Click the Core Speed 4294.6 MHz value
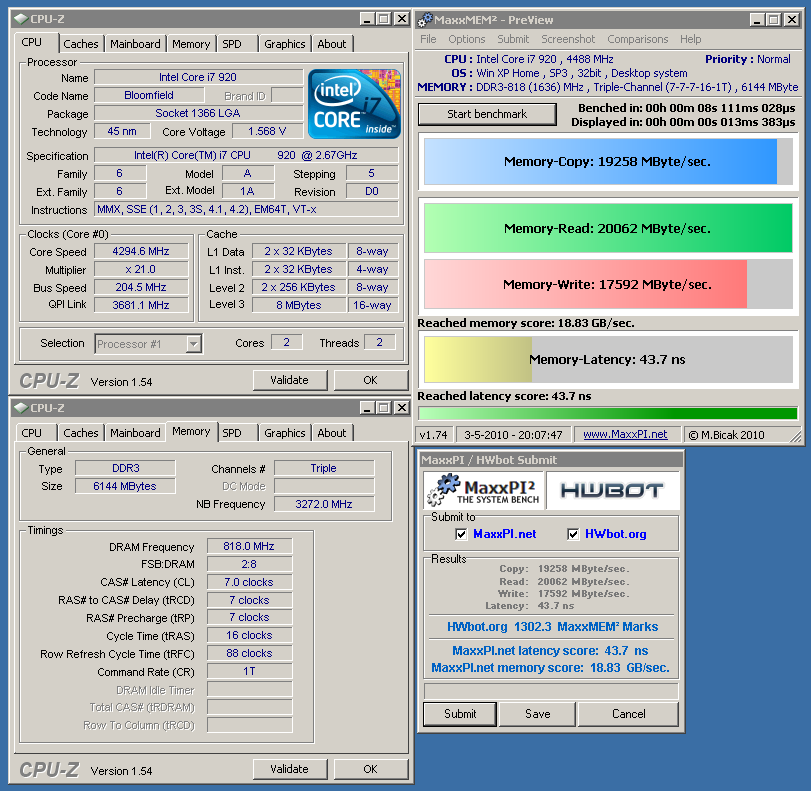This screenshot has width=811, height=791. coord(141,251)
